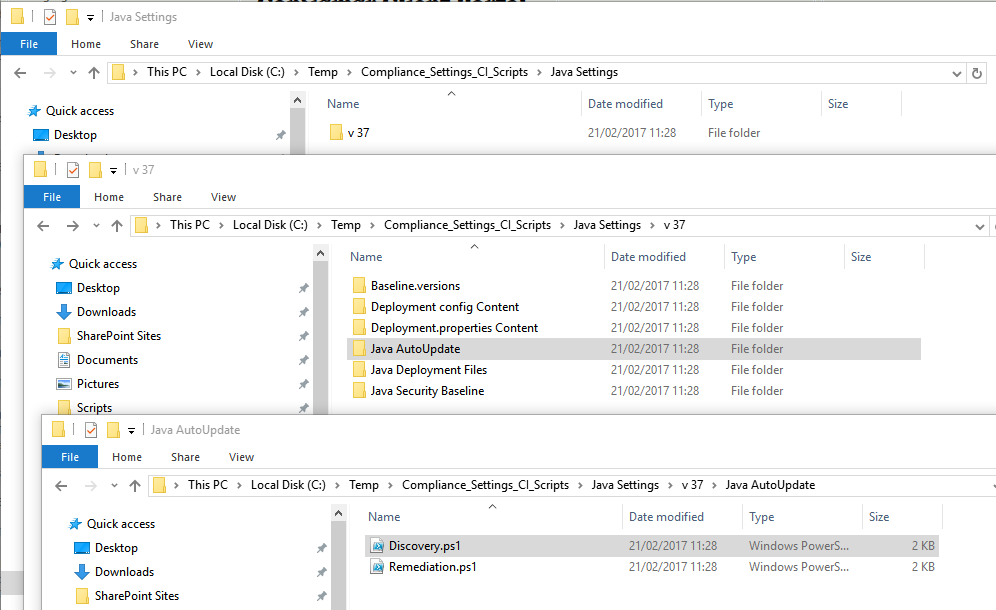Open Share tab in Java Settings window
This screenshot has height=610, width=996.
[144, 44]
